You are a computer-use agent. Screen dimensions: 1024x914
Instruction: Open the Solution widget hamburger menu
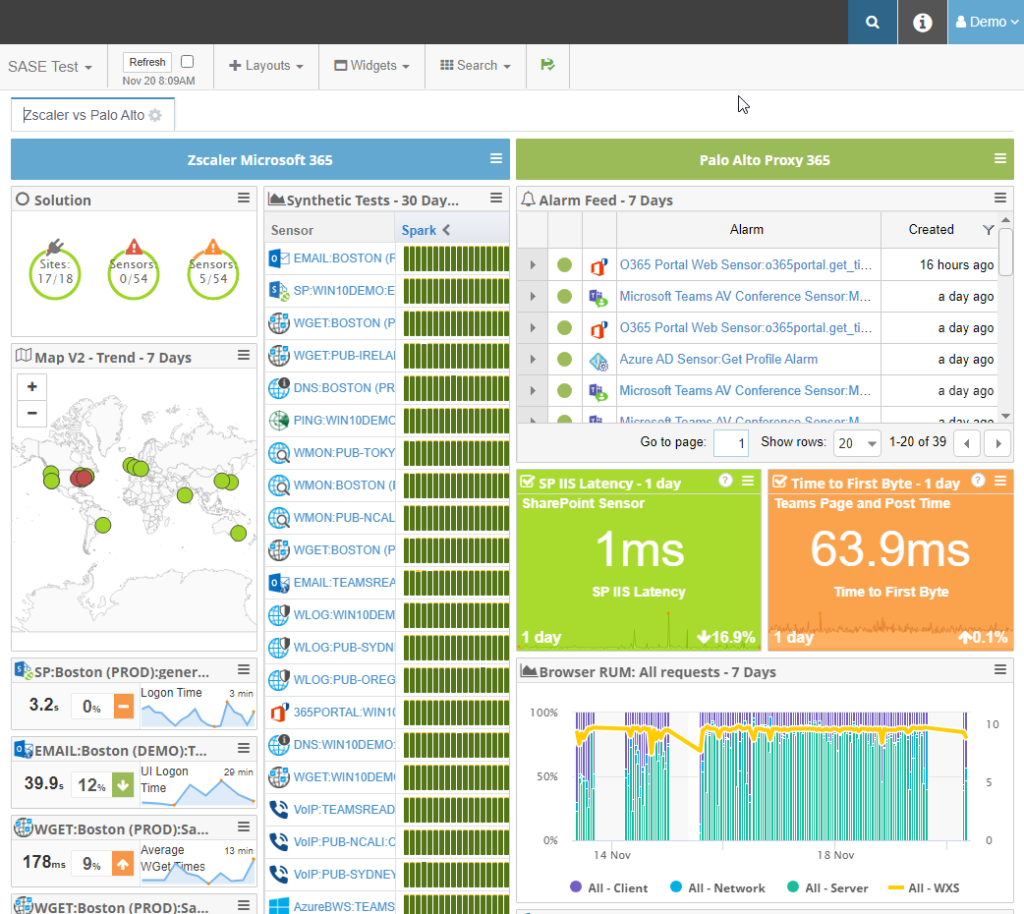coord(244,199)
